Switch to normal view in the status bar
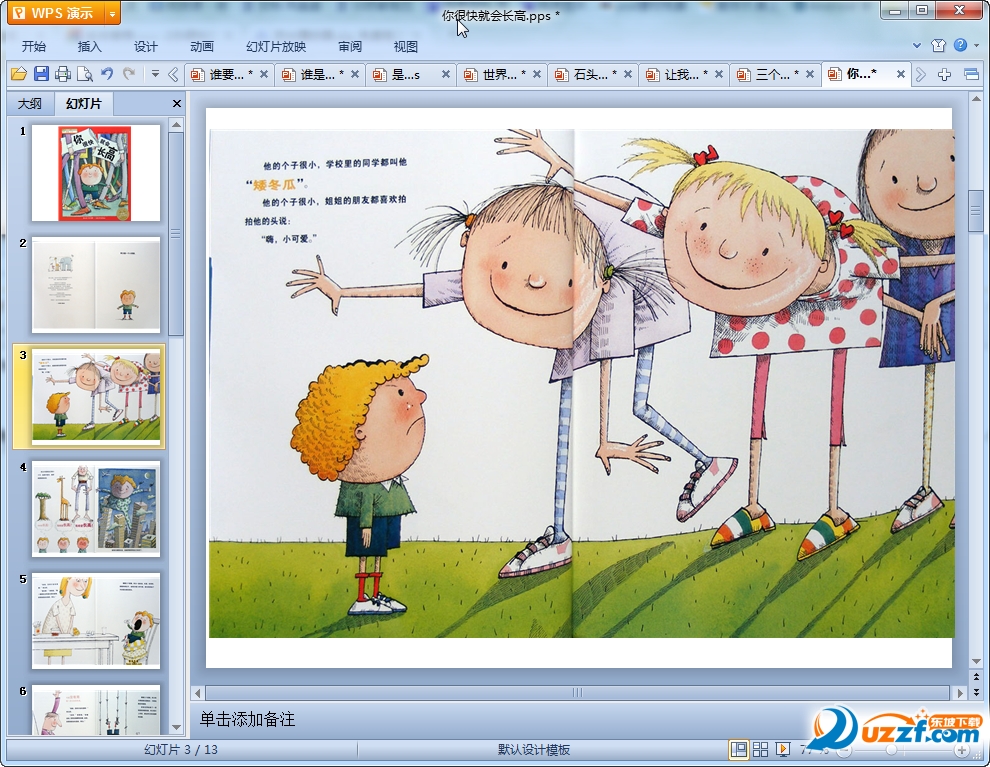The height and width of the screenshot is (767, 990). (x=738, y=749)
